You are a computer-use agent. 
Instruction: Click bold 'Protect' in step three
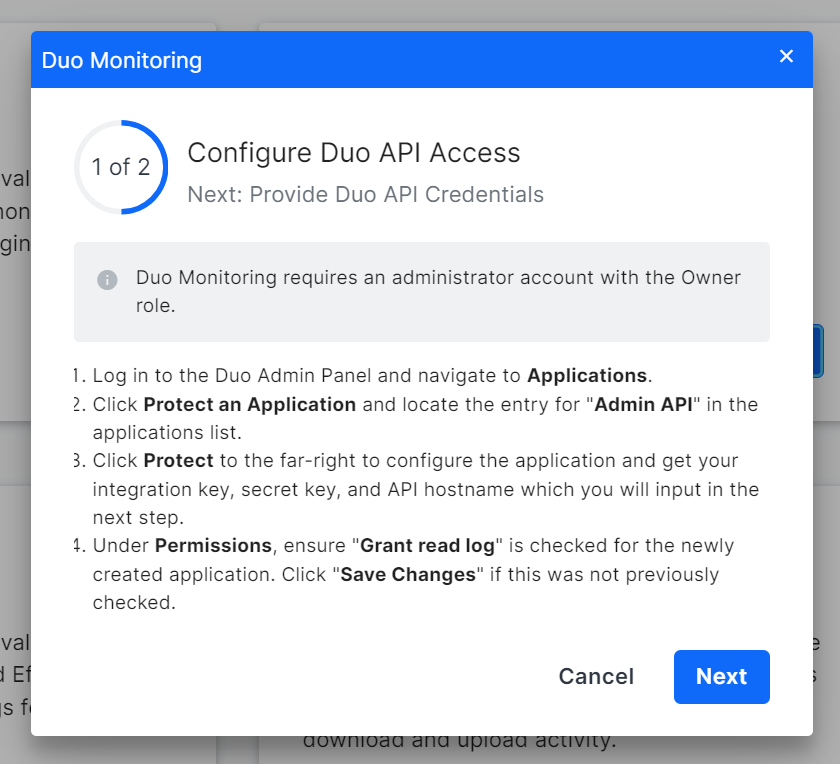pos(178,461)
